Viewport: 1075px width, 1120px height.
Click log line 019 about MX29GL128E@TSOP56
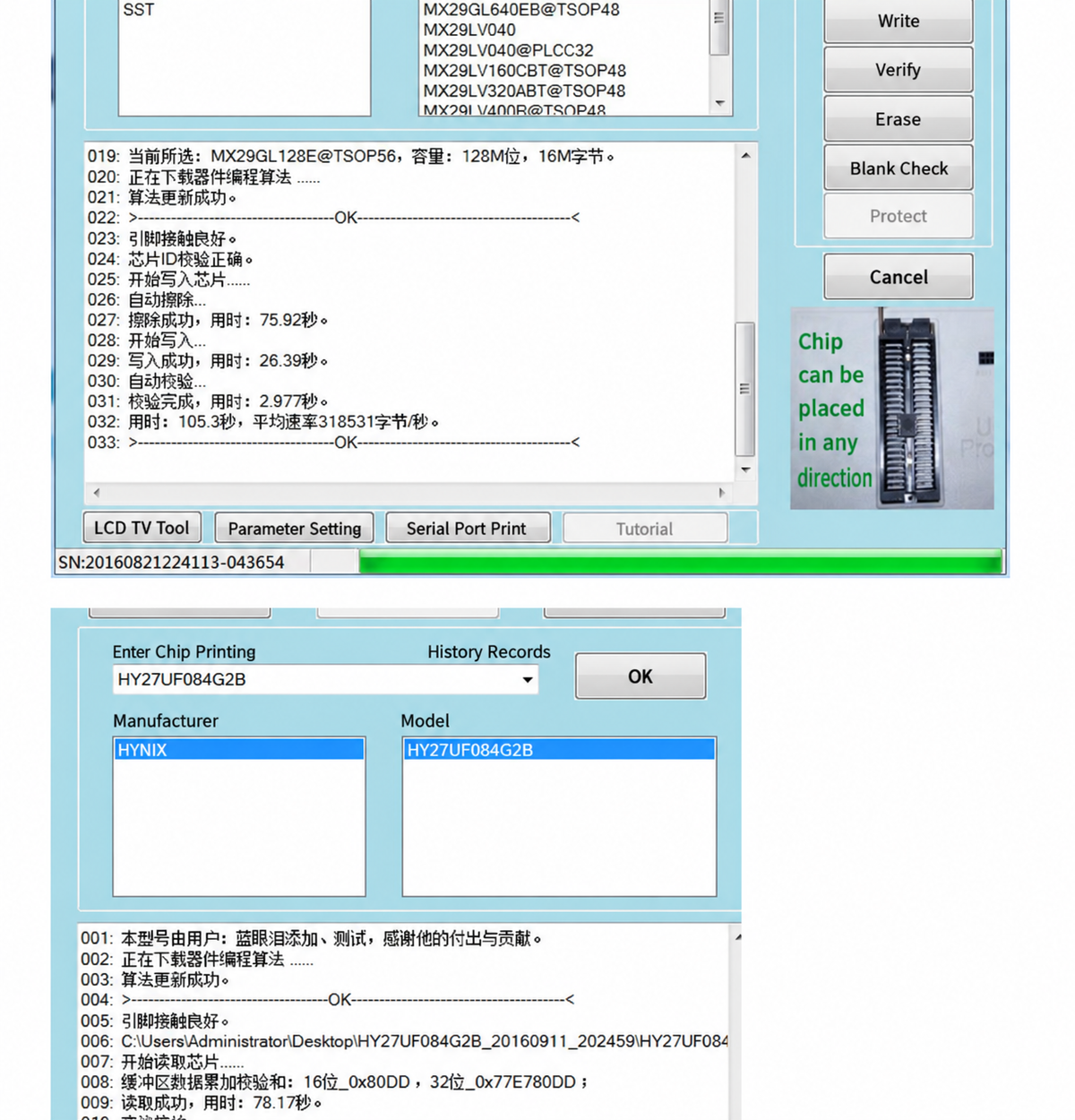pos(351,157)
